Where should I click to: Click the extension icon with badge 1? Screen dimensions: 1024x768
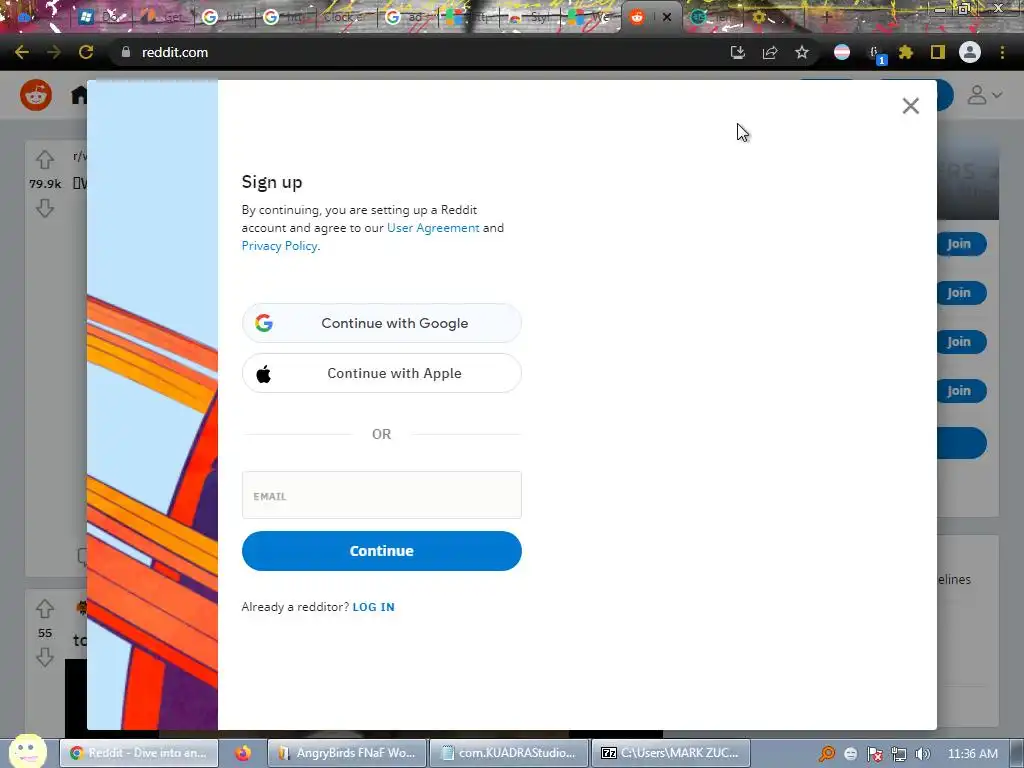click(875, 54)
